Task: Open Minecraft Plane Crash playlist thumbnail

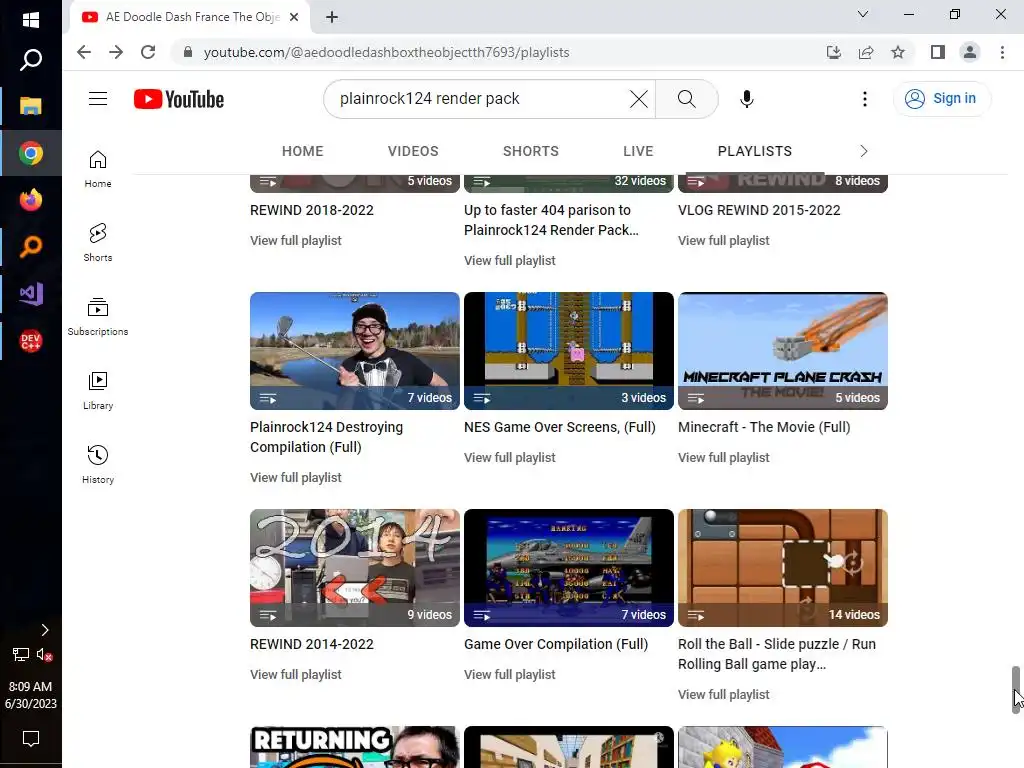Action: [782, 351]
